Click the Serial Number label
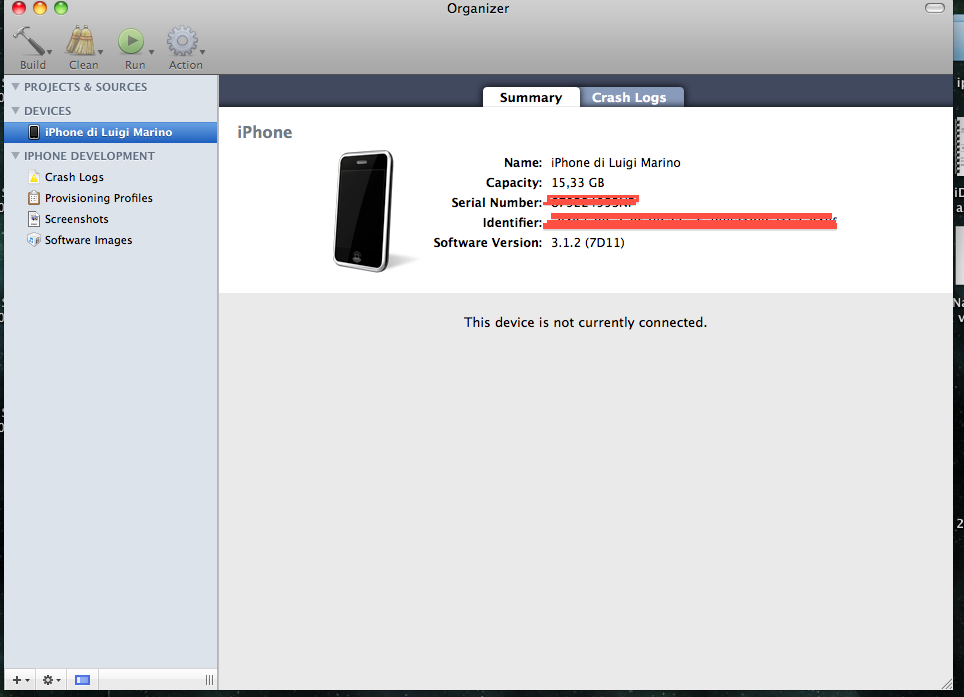This screenshot has width=964, height=697. (497, 202)
